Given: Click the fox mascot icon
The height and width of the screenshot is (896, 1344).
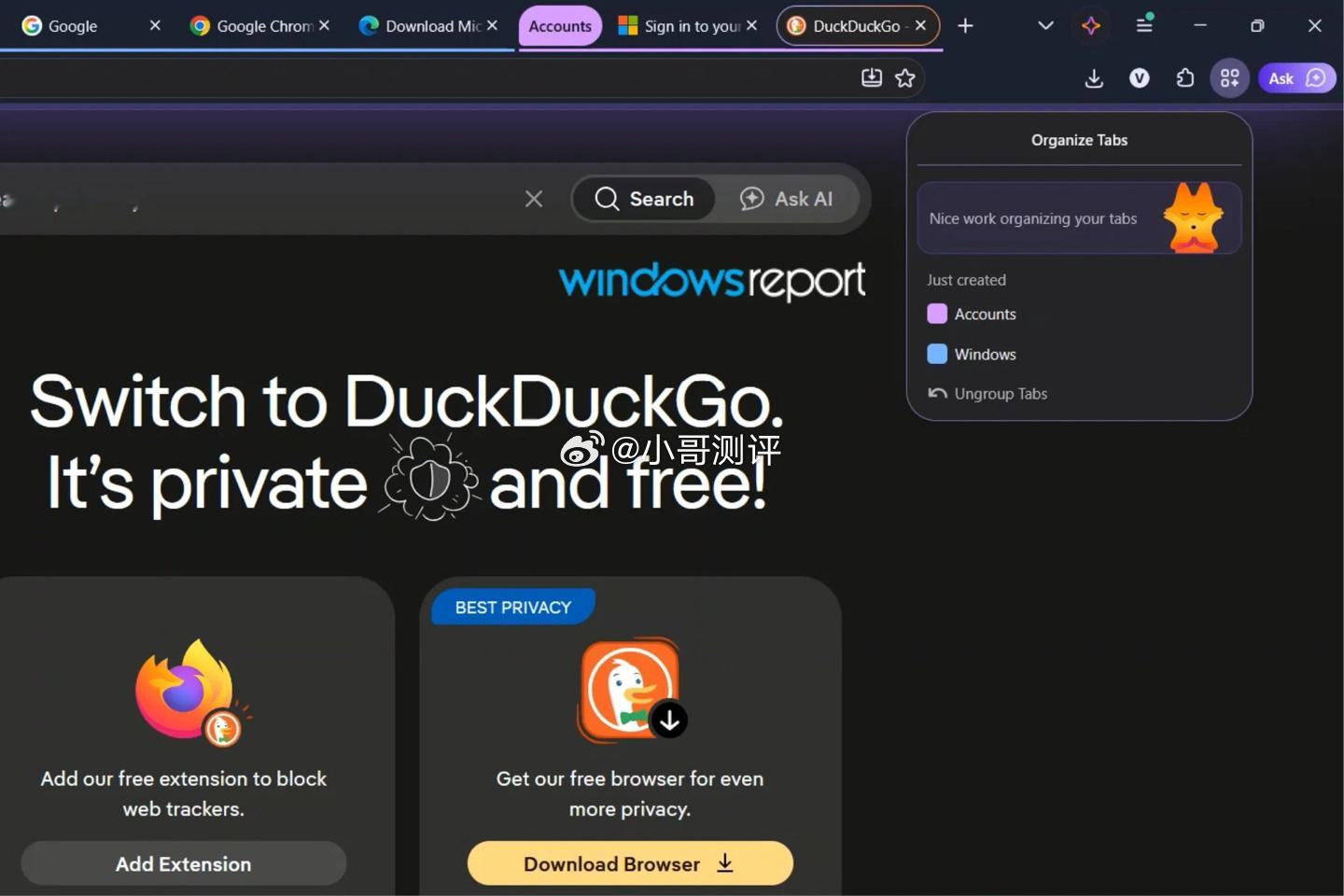Looking at the screenshot, I should (x=1194, y=217).
